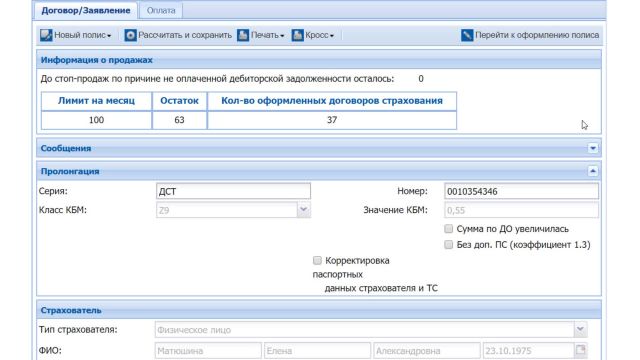Click the Z9 class combo field
The image size is (640, 360).
[x=227, y=210]
